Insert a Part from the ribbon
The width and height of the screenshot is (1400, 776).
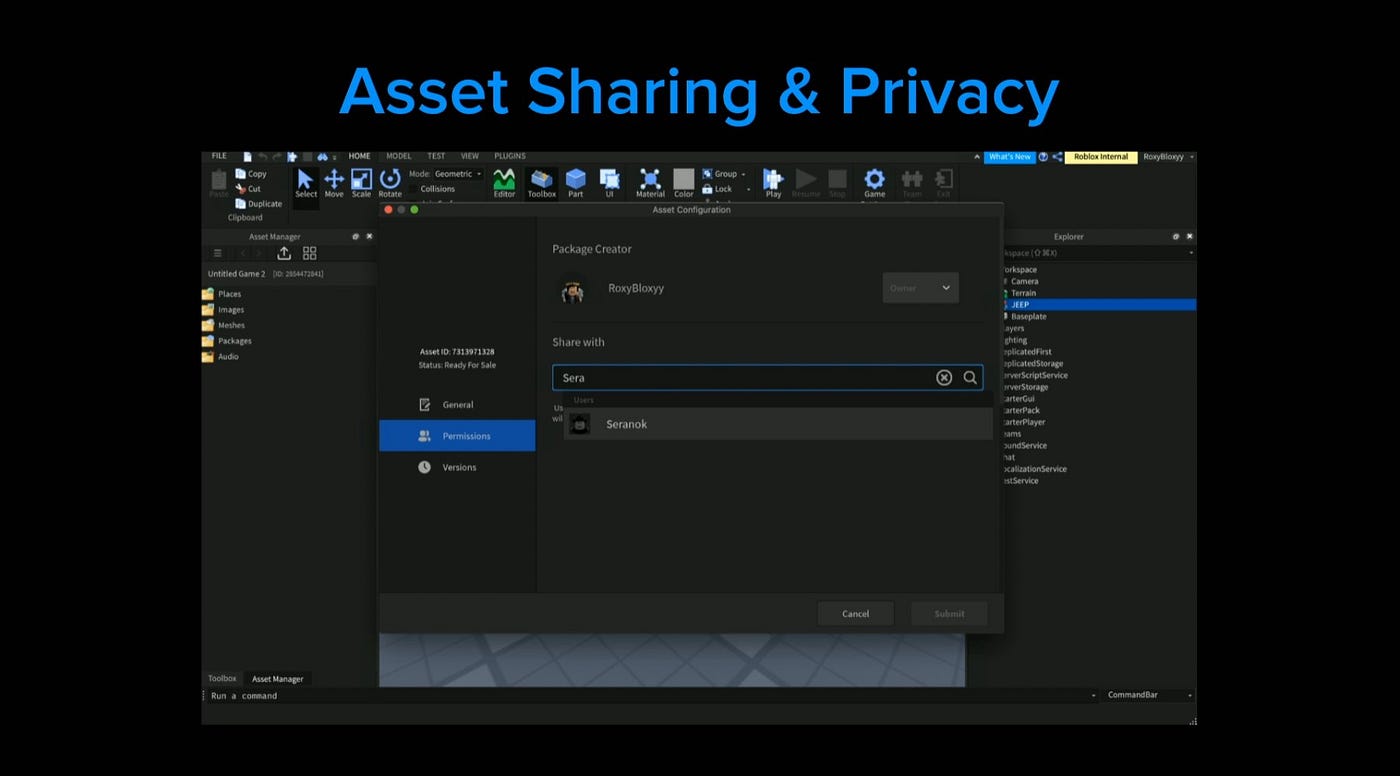576,183
